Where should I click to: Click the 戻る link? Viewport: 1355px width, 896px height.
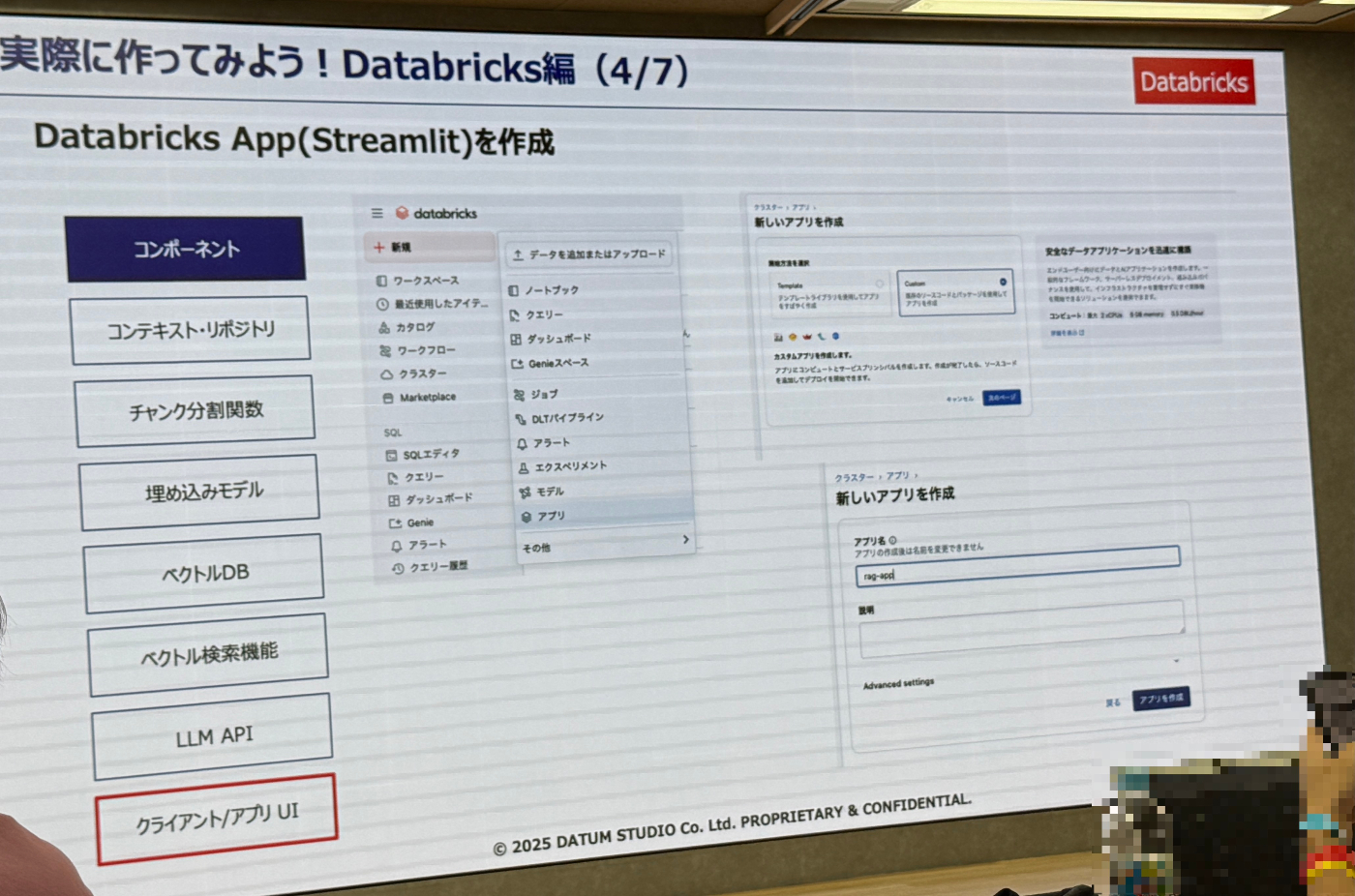[x=1113, y=702]
